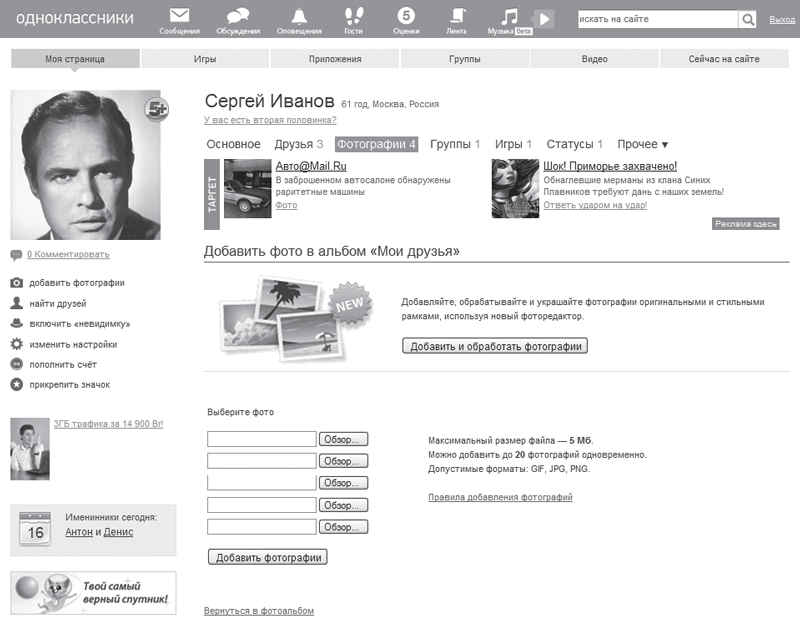Click the site search input field
The image size is (800, 626).
pos(657,19)
